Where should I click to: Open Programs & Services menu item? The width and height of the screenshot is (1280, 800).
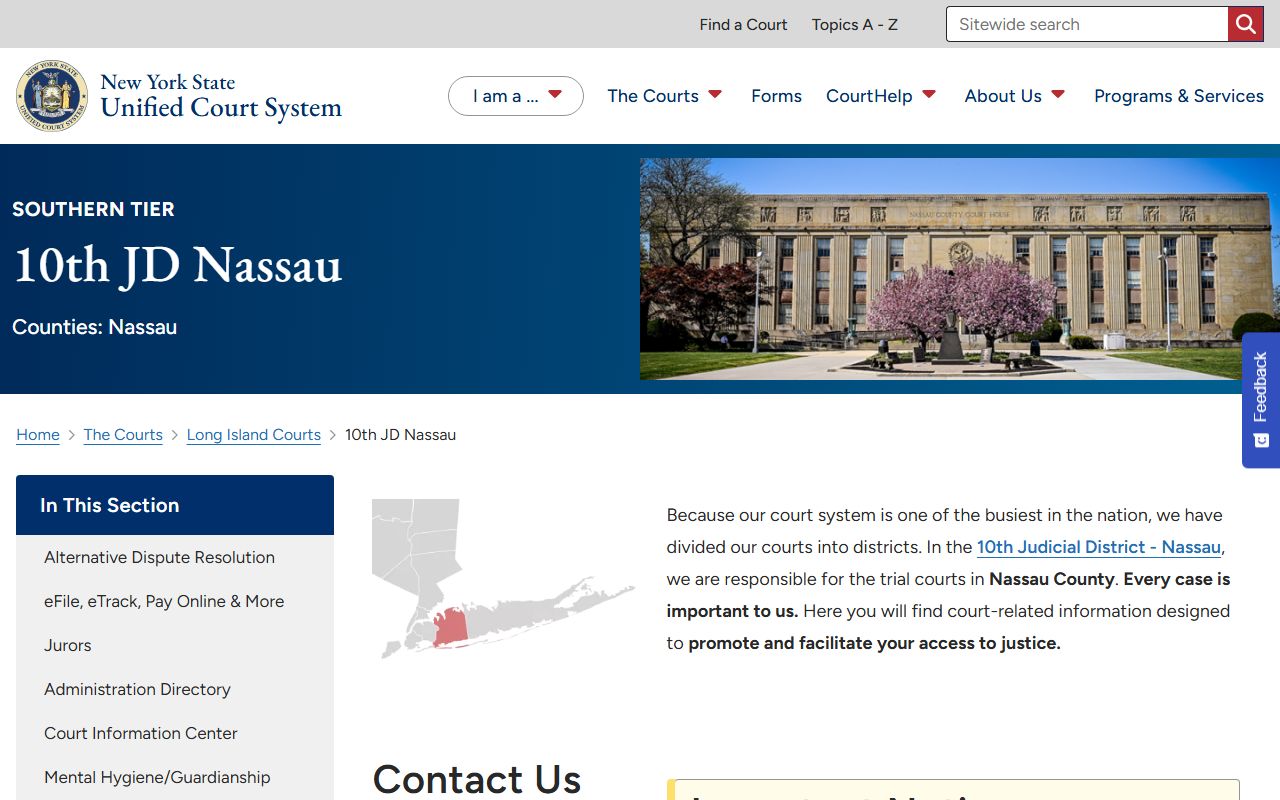point(1179,96)
